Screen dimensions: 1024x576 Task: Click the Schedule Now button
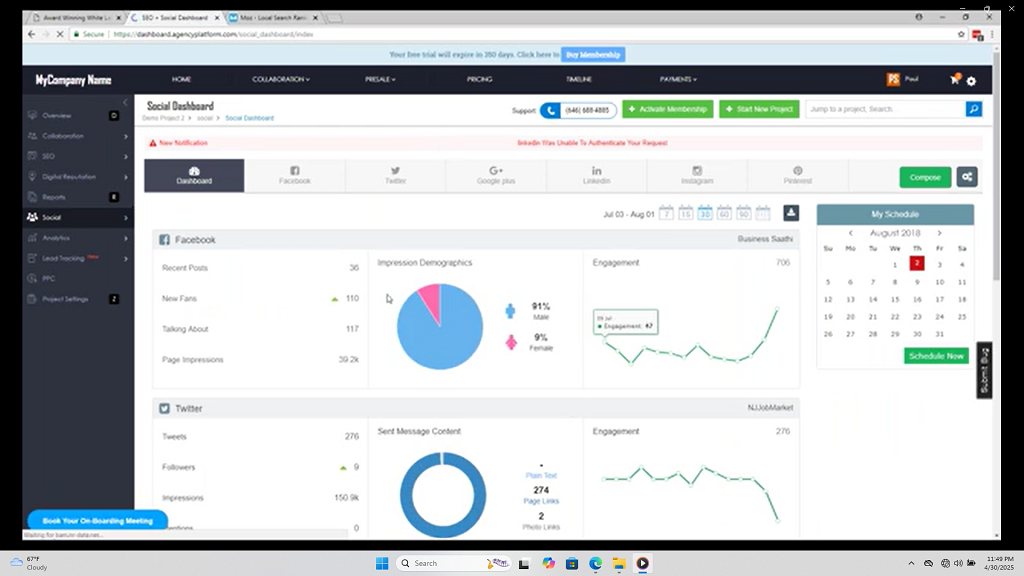coord(936,356)
